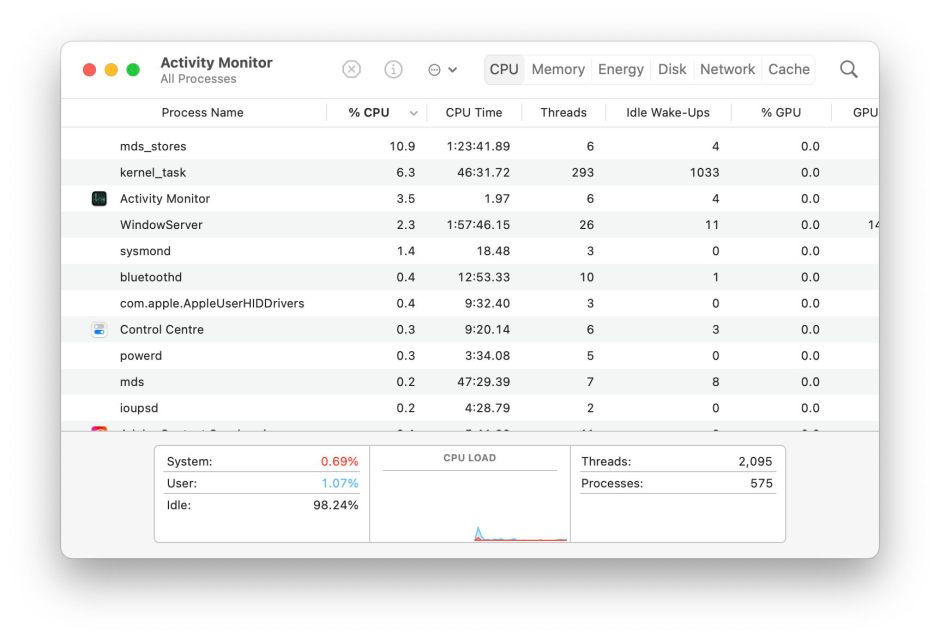Click the search magnifier icon
This screenshot has width=940, height=639.
point(848,69)
